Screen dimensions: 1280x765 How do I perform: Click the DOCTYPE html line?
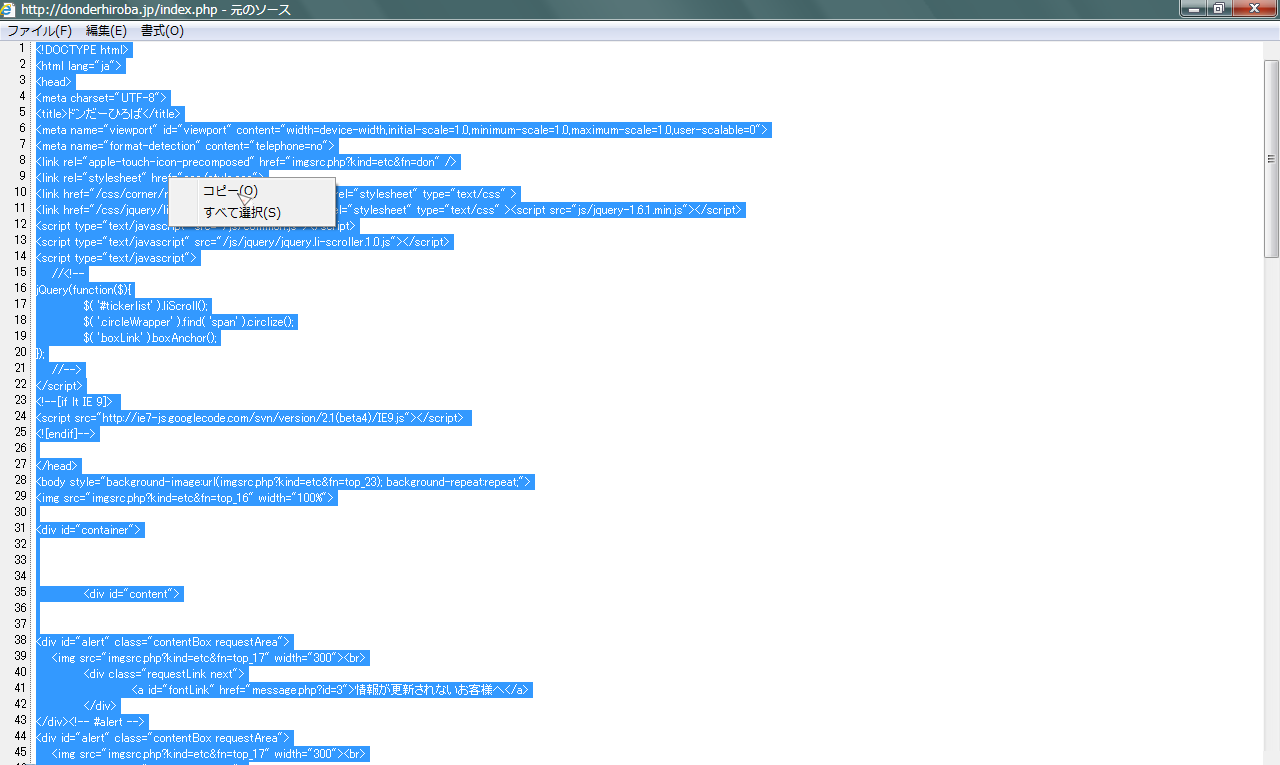83,50
